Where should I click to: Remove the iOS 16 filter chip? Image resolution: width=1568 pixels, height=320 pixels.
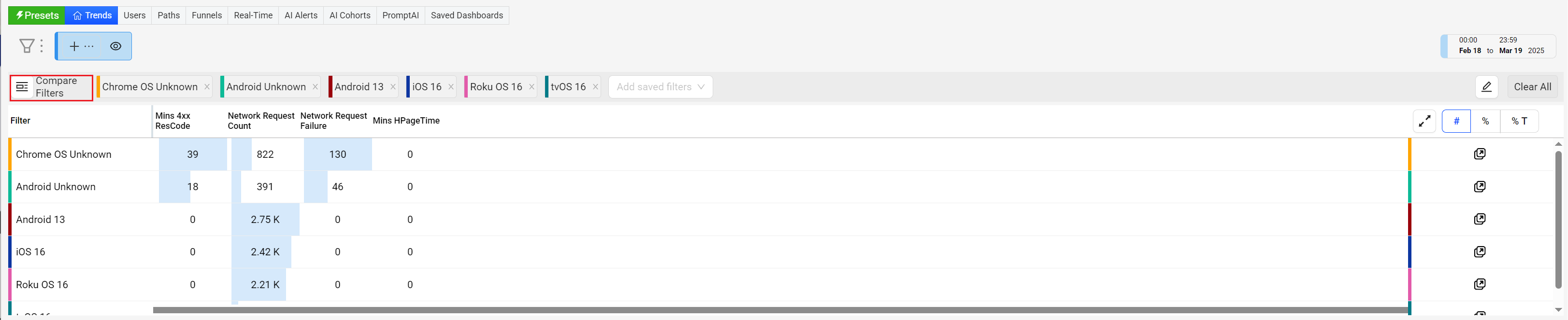coord(451,87)
